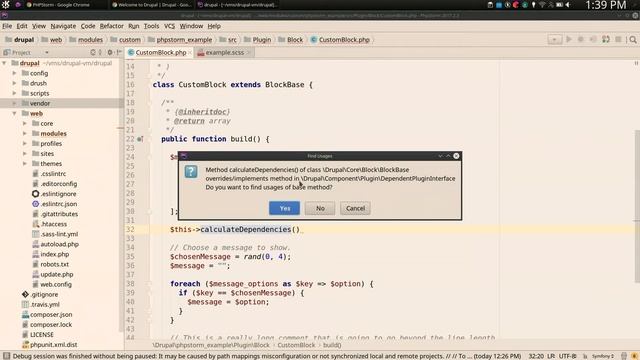
Task: Click the Stop square icon in toolbar
Action: tap(618, 40)
